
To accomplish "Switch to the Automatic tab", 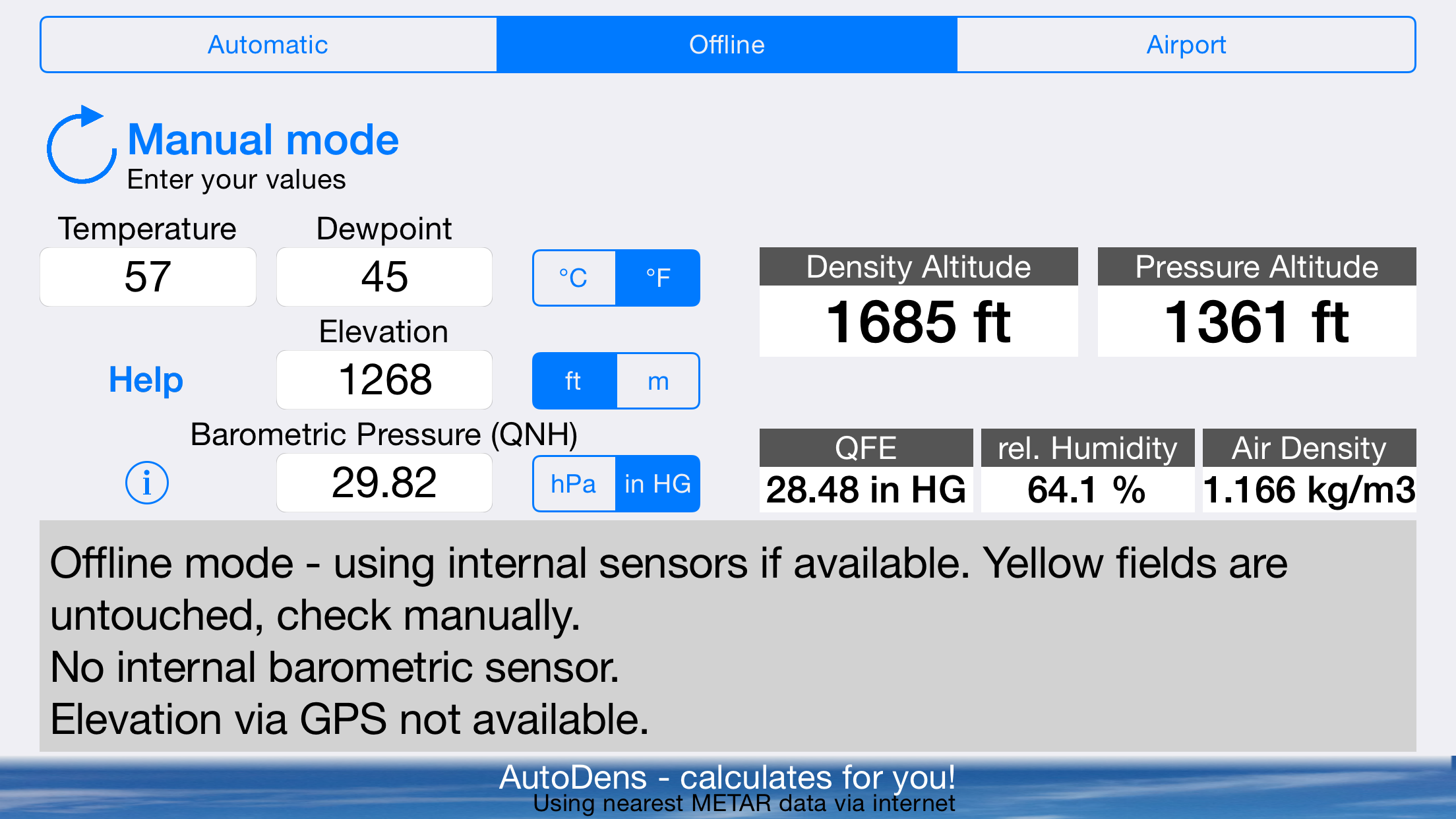I will 268,45.
